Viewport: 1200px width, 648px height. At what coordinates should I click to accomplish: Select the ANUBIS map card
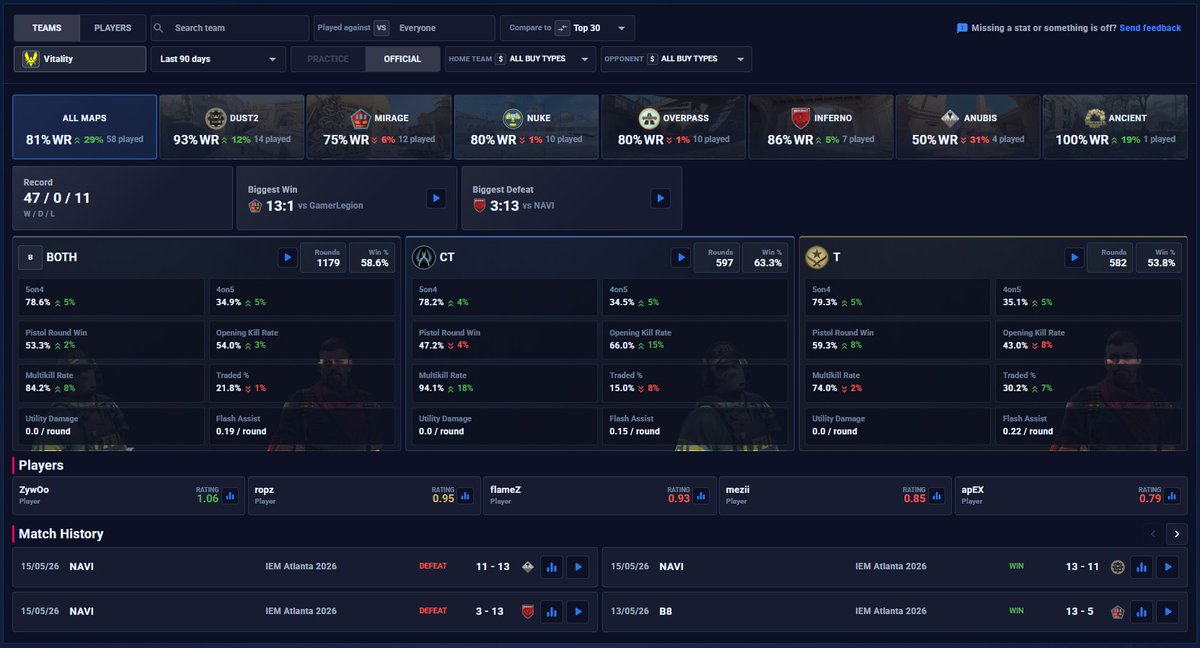(x=967, y=127)
